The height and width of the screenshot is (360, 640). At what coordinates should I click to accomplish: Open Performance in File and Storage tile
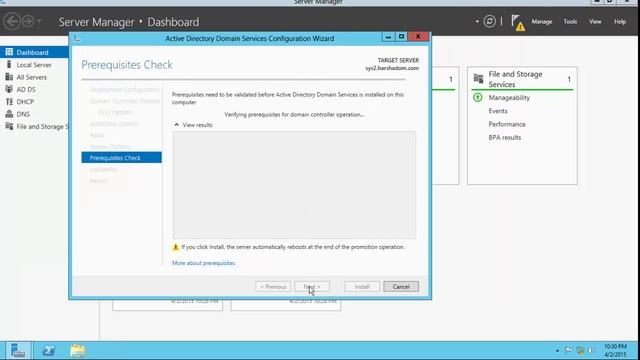507,124
